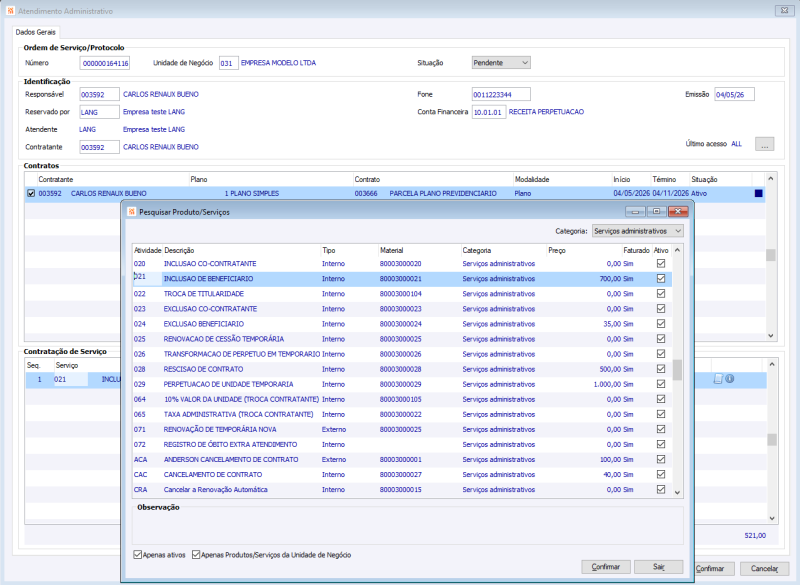Viewport: 800px width, 585px height.
Task: Toggle Ativo checkbox for INCLUSAO DE BENEFICIARIO
Action: click(661, 278)
